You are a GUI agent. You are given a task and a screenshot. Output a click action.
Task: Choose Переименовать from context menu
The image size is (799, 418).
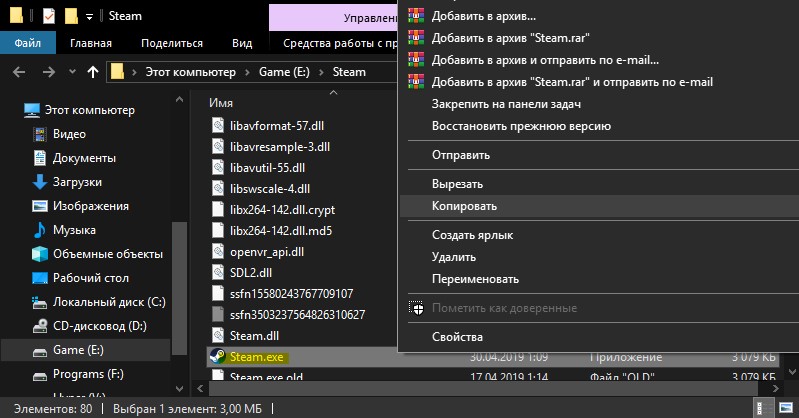pyautogui.click(x=475, y=279)
